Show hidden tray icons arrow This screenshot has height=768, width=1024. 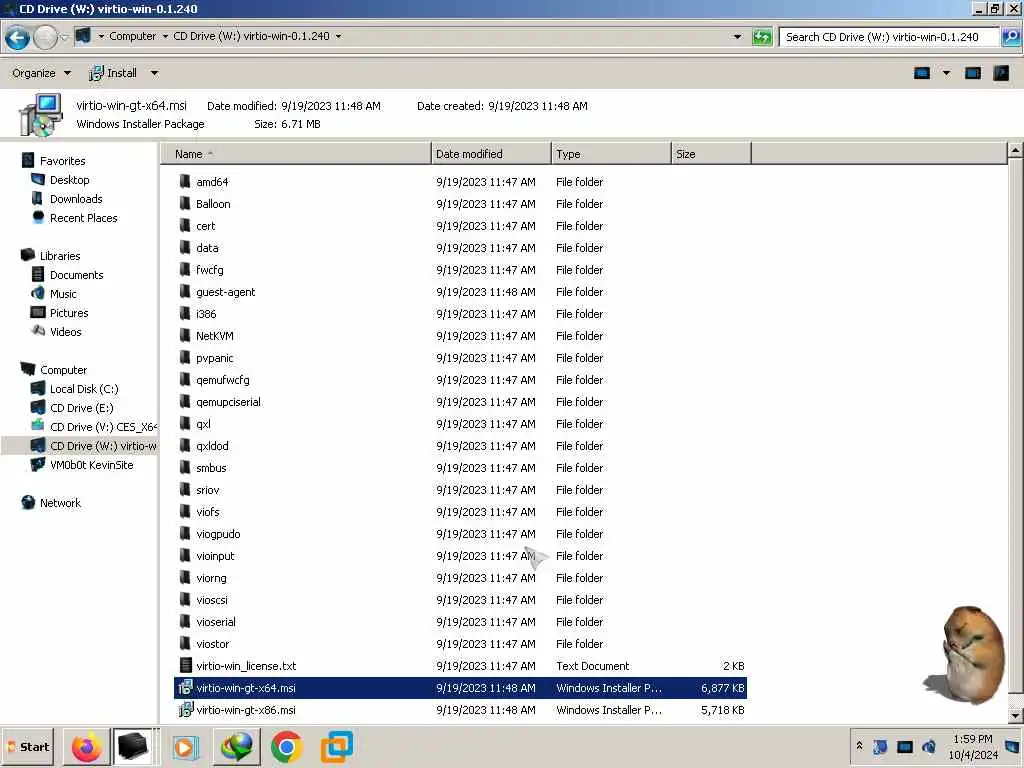(x=859, y=746)
